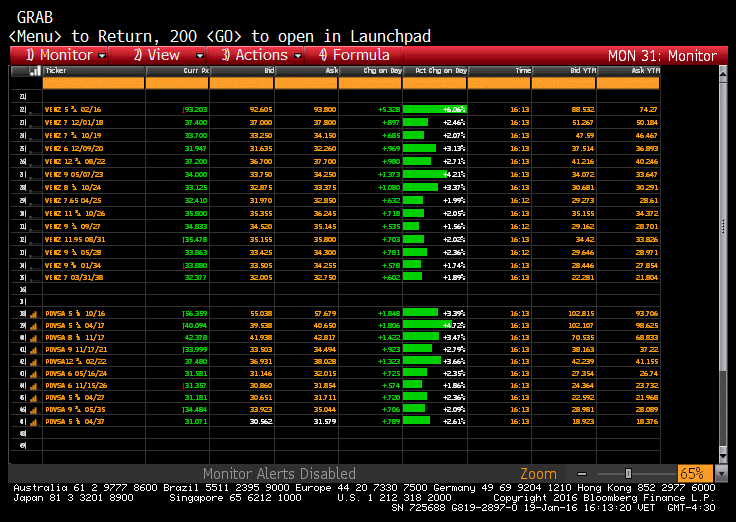Click the scroll down arrow of the monitor table

723,456
